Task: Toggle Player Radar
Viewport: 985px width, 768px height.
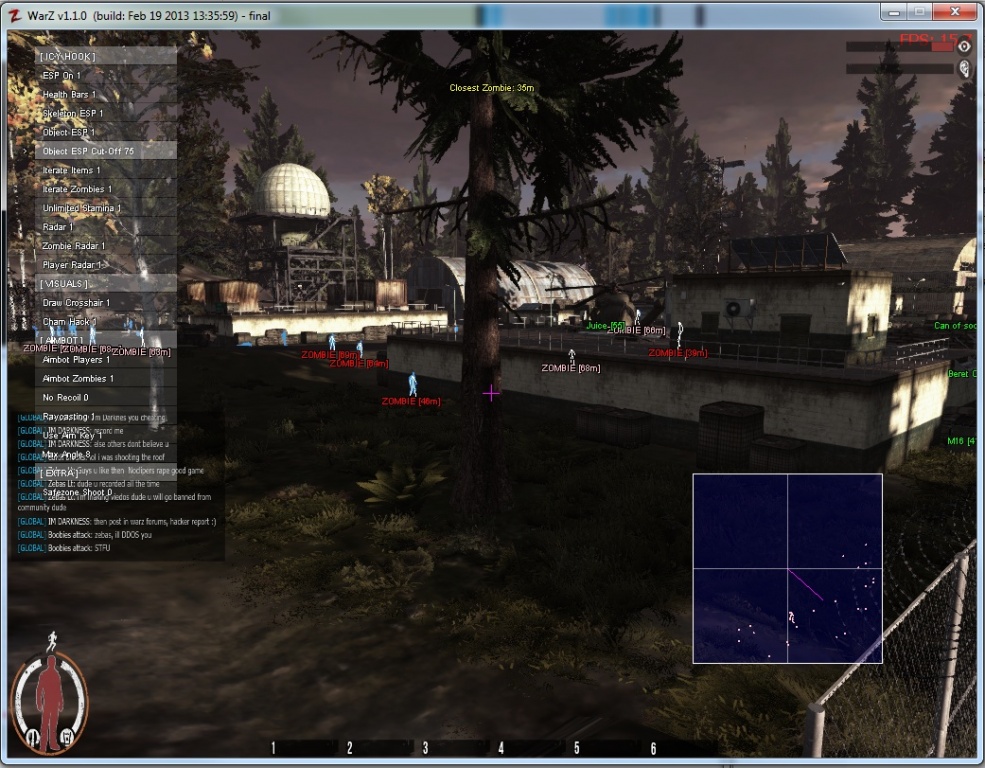Action: coord(106,265)
